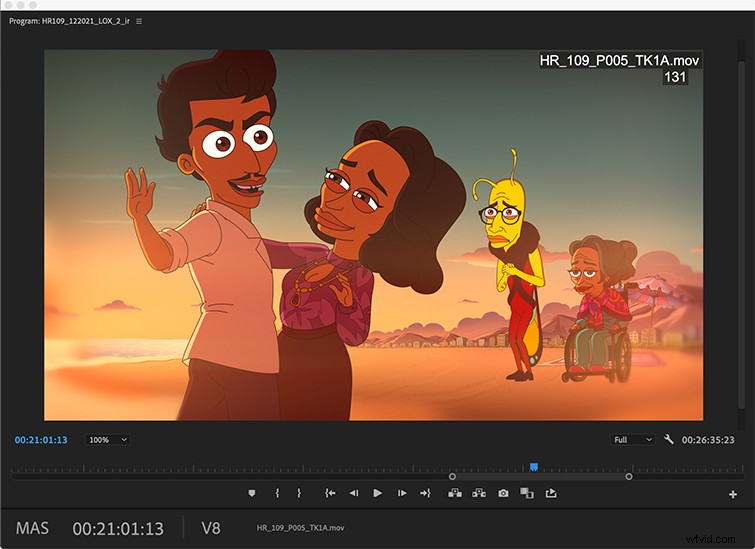Play the program monitor video
Viewport: 755px width, 549px height.
click(378, 493)
